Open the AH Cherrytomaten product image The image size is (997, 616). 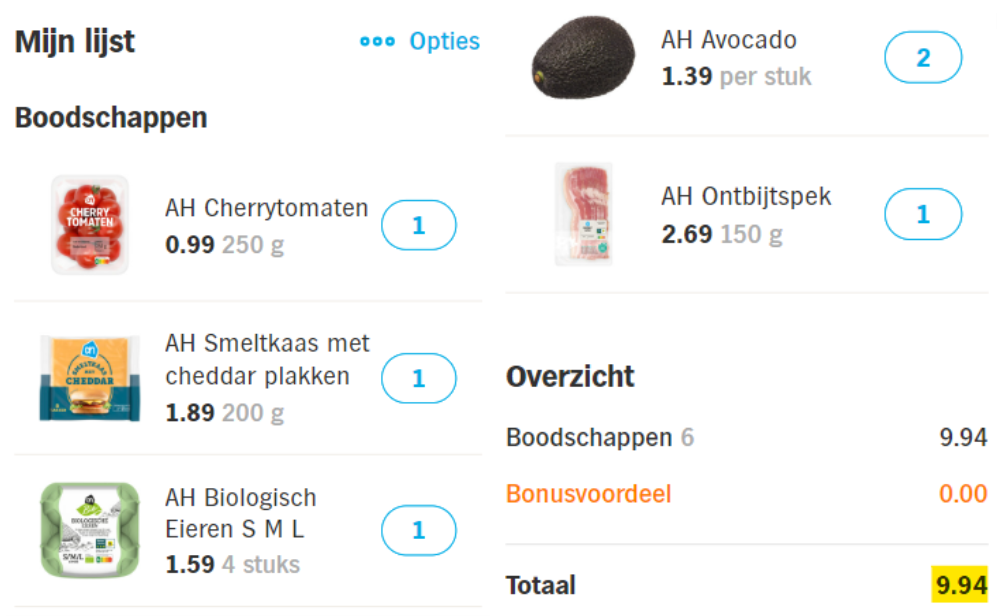[90, 224]
